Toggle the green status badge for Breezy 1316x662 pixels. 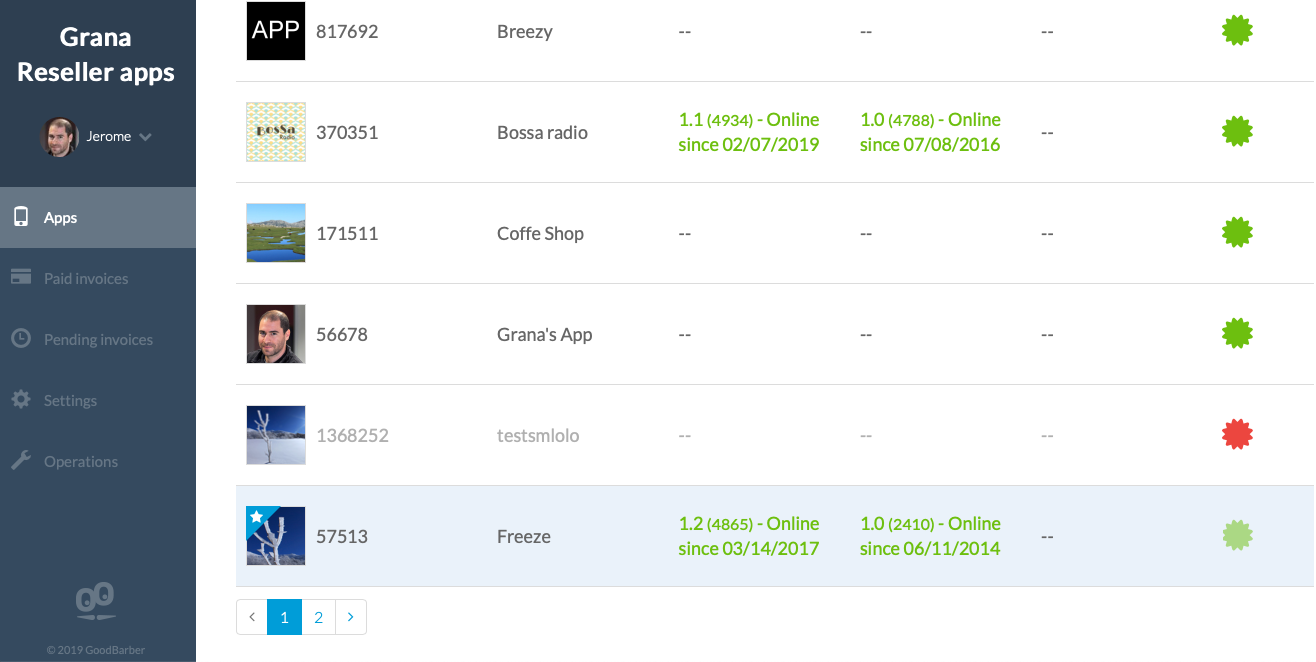tap(1237, 31)
